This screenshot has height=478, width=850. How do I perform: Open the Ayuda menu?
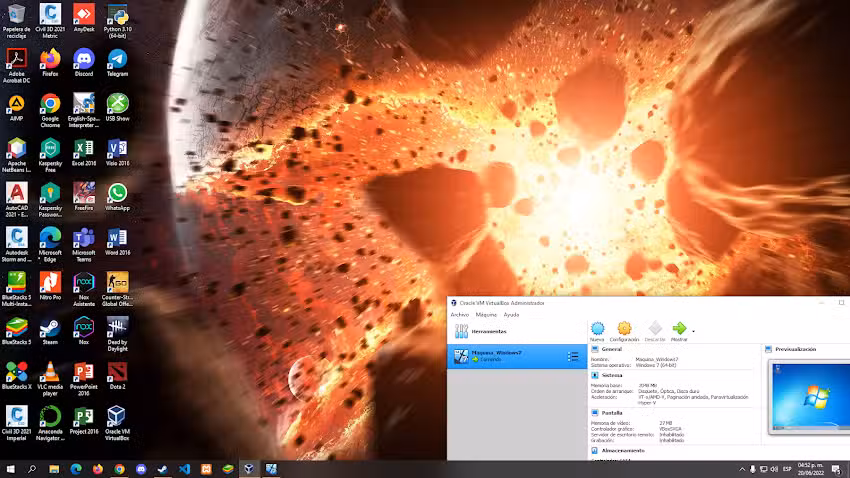pos(511,314)
